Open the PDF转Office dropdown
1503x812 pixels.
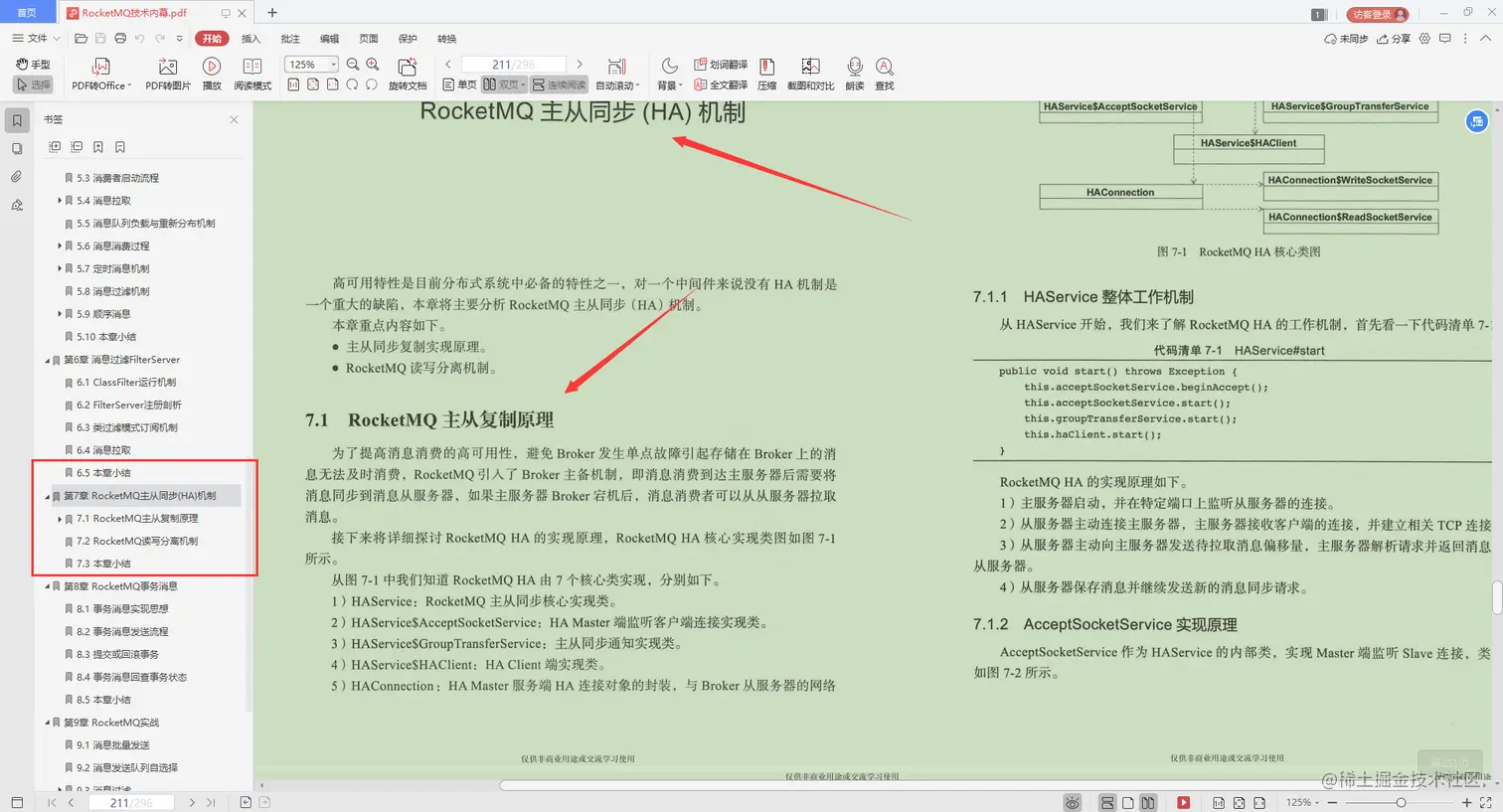[99, 72]
